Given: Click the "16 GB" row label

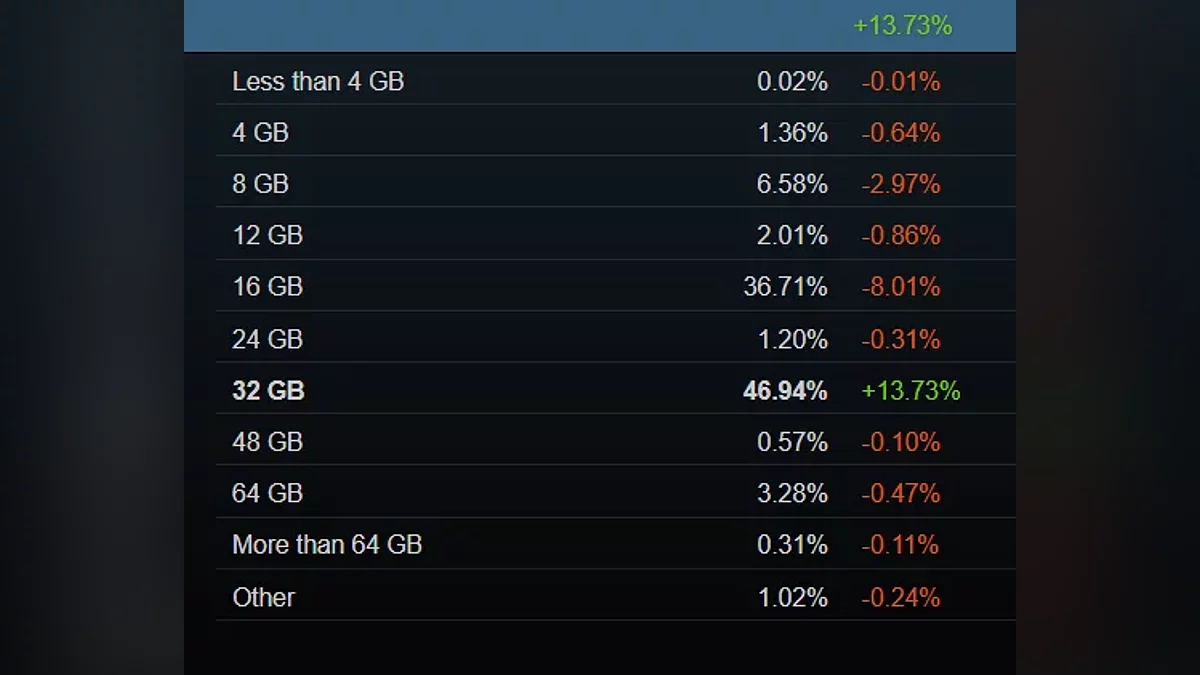Looking at the screenshot, I should pyautogui.click(x=267, y=287).
